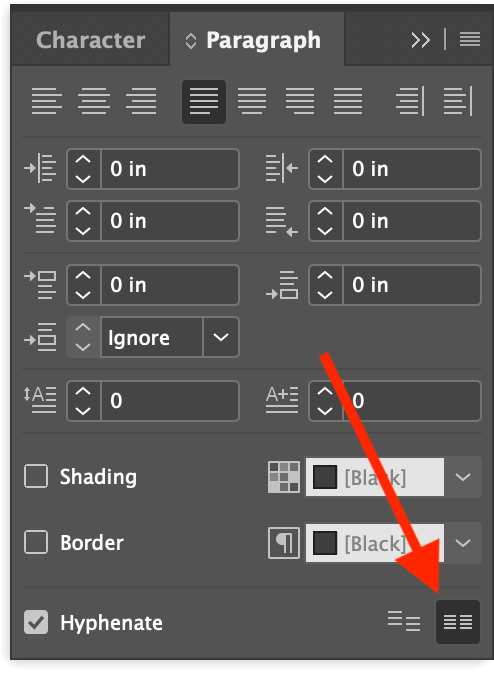Enable the Border checkbox
The width and height of the screenshot is (494, 674).
pyautogui.click(x=36, y=542)
